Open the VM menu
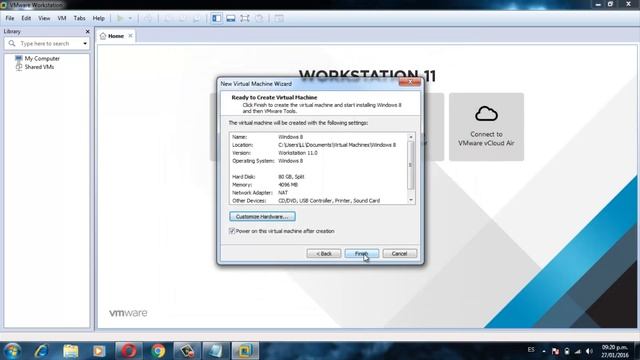Viewport: 640px width, 360px height. click(x=62, y=18)
